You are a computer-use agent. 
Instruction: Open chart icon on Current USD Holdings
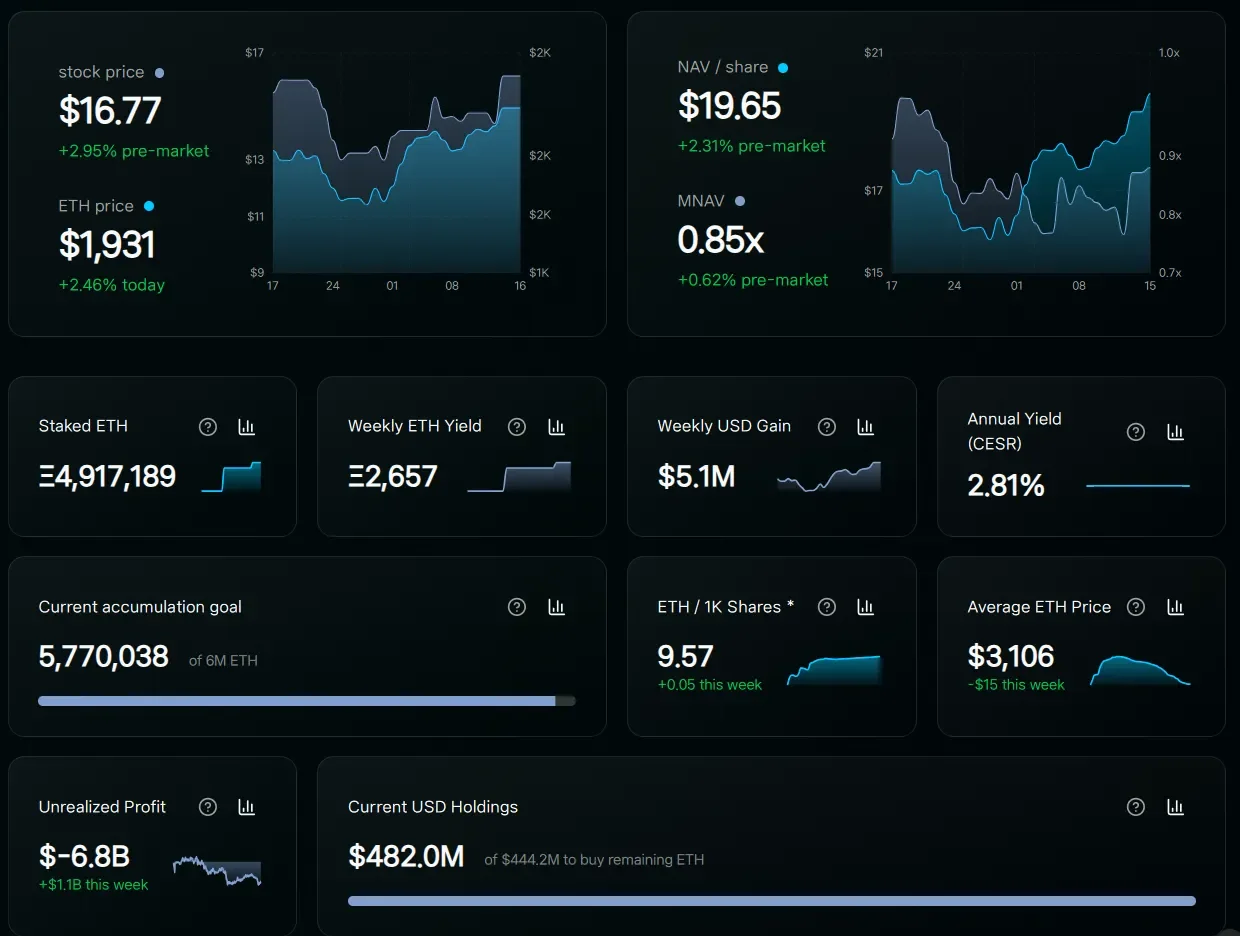1176,807
